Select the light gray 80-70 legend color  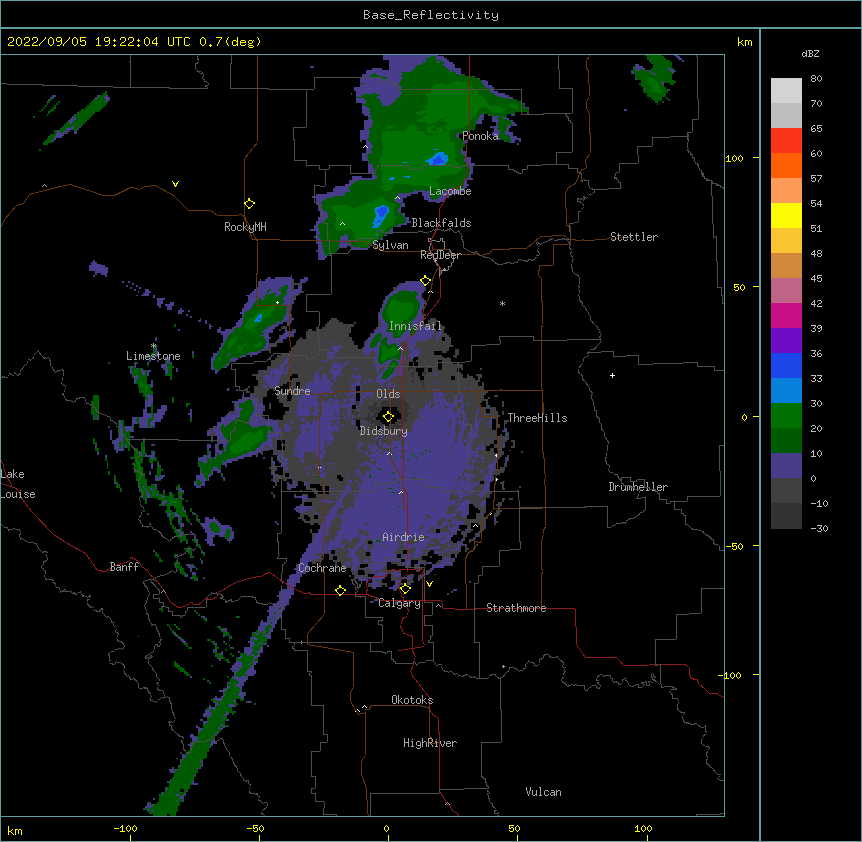coord(786,91)
